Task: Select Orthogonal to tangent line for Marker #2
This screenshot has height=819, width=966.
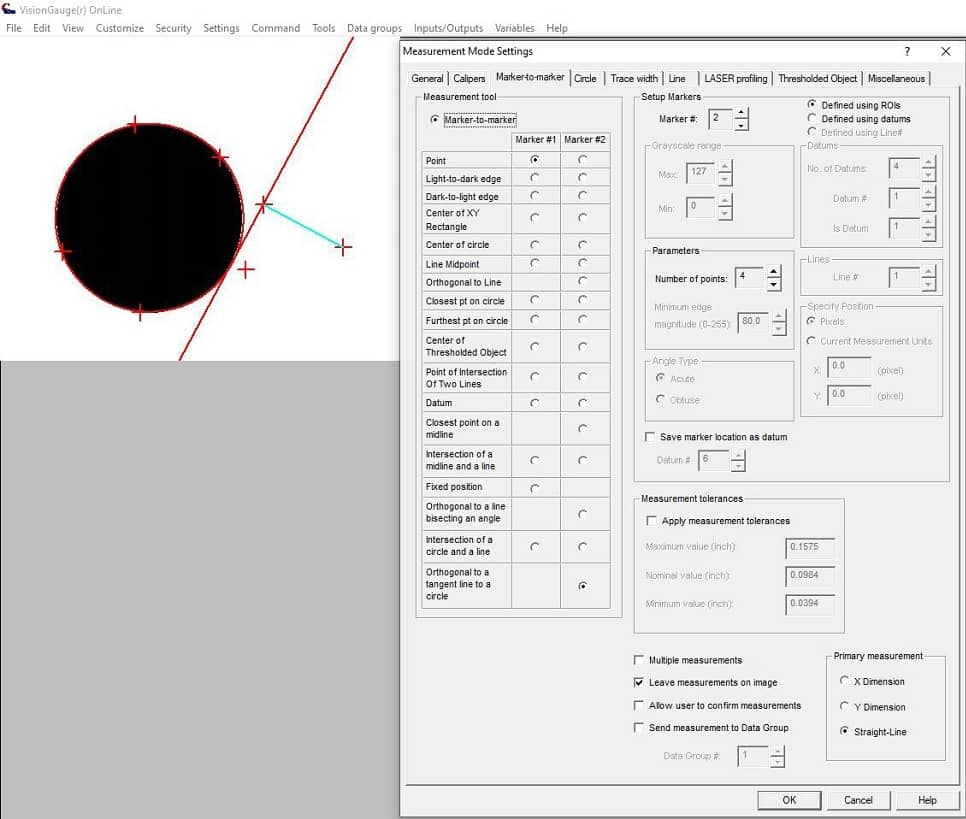Action: [583, 585]
